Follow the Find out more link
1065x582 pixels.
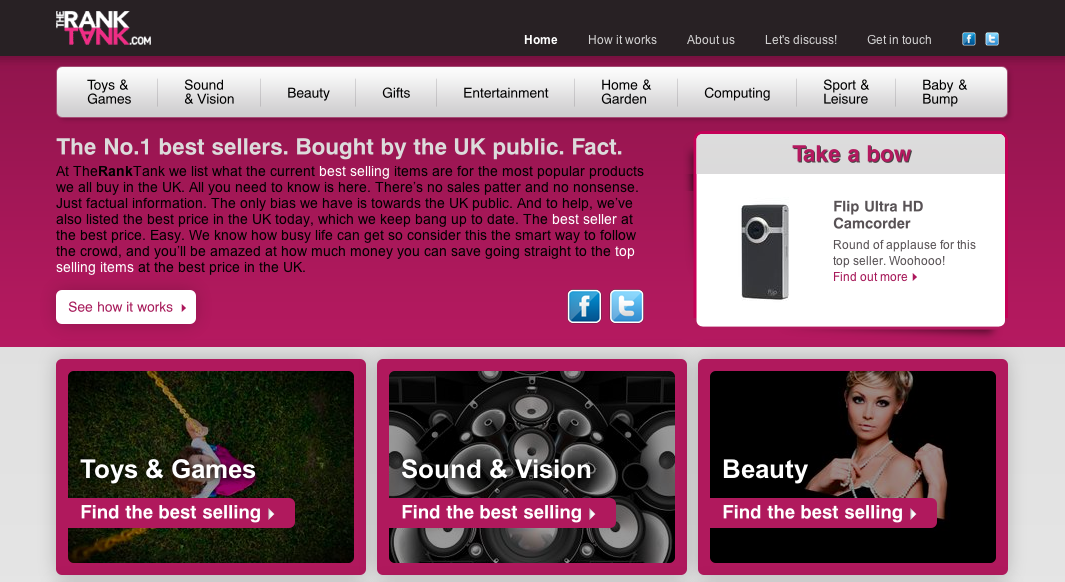point(875,277)
